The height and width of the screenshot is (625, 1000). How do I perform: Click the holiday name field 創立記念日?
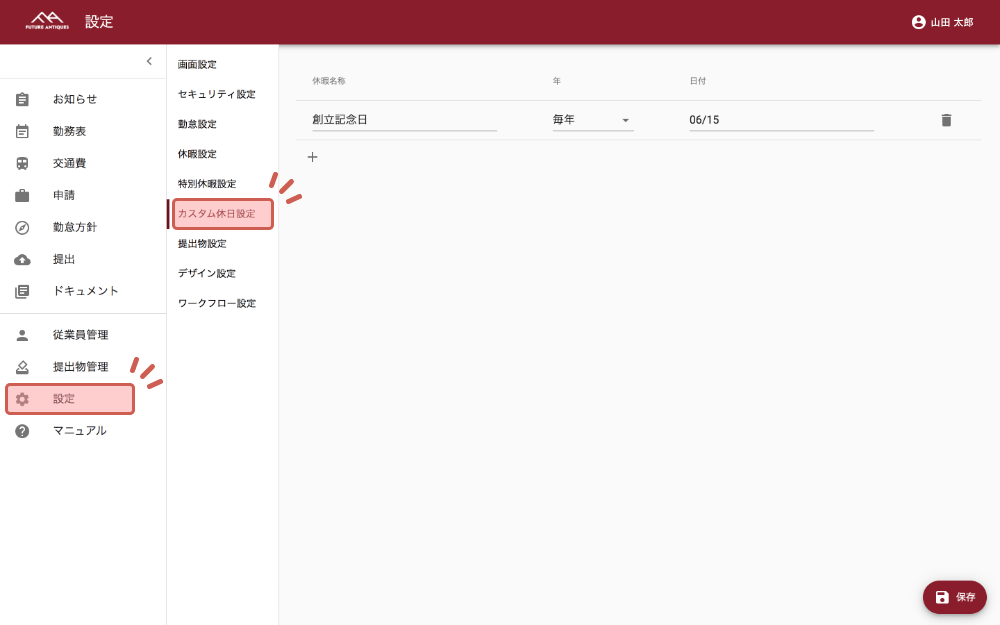click(x=403, y=120)
